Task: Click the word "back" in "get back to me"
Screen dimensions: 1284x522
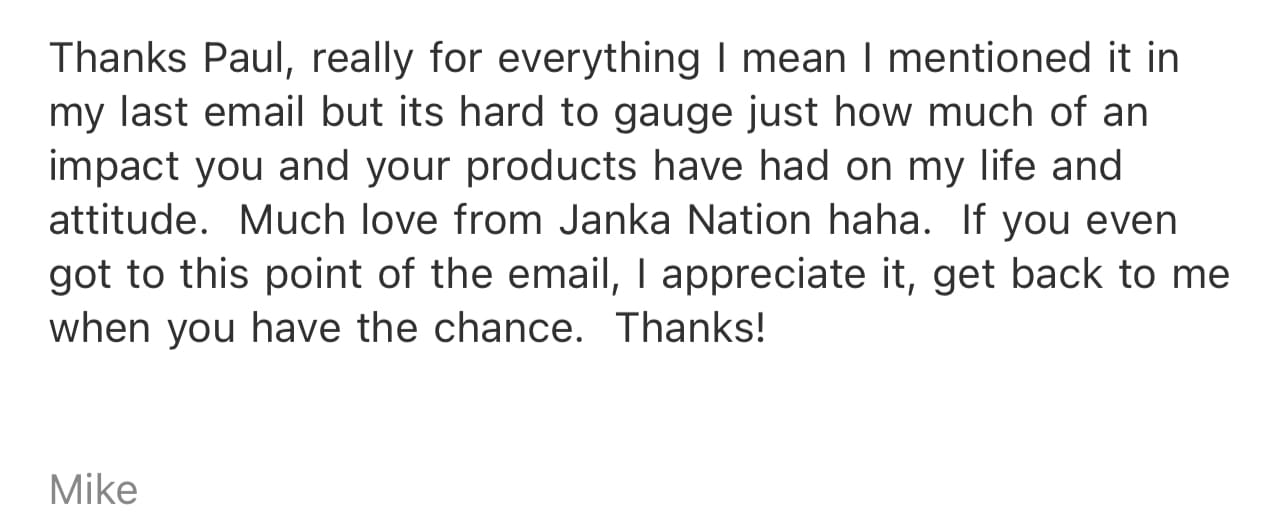Action: [x=1057, y=275]
